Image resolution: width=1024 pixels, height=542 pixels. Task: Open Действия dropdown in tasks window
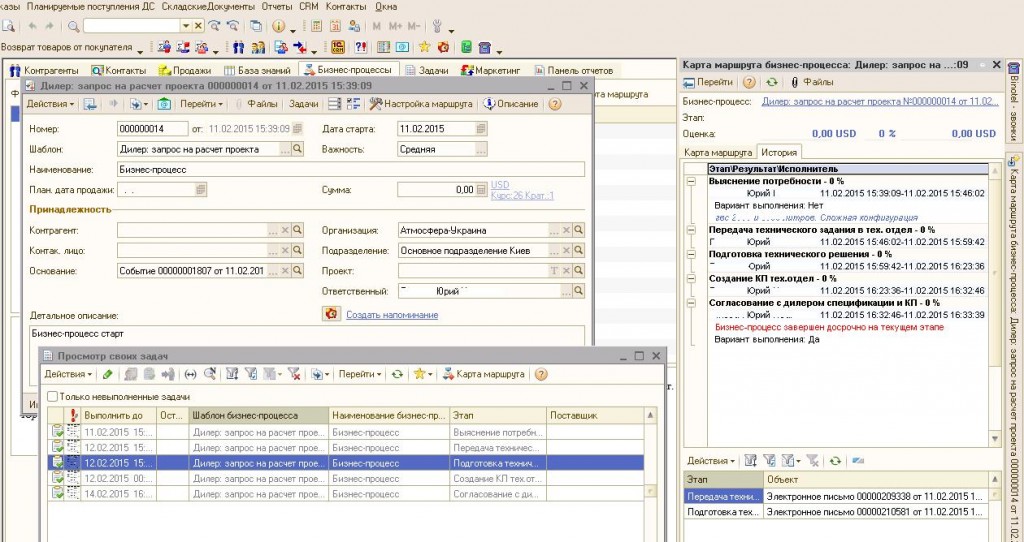(x=68, y=374)
